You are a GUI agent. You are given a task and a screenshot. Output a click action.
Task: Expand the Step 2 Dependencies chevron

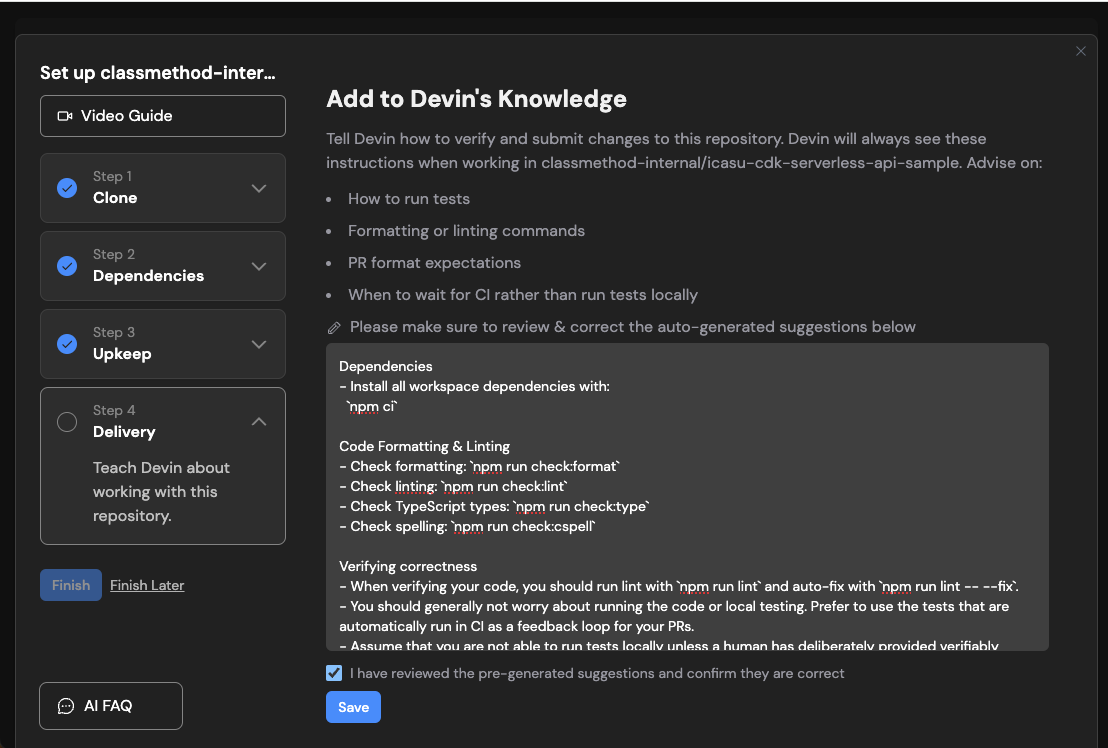click(x=259, y=266)
